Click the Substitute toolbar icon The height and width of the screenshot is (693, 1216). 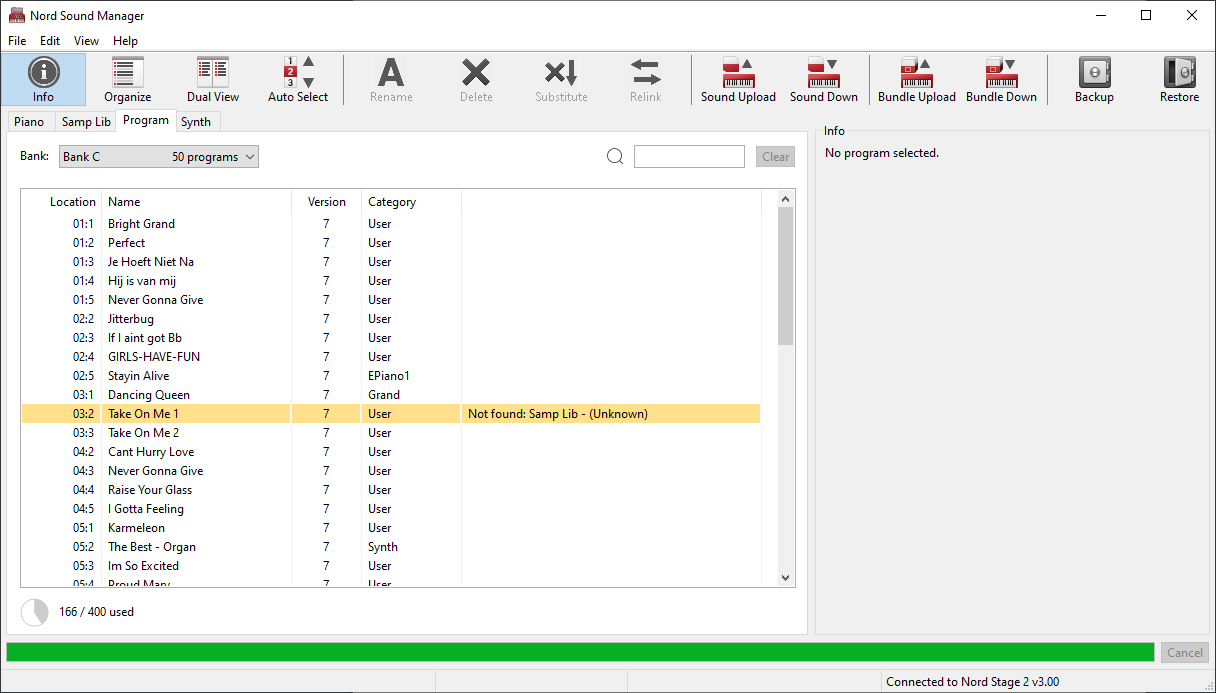point(561,79)
